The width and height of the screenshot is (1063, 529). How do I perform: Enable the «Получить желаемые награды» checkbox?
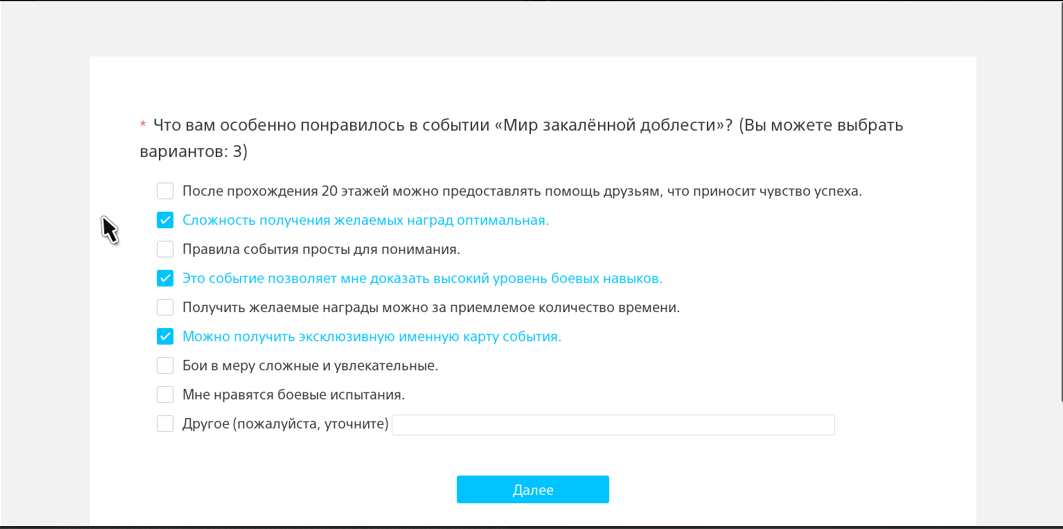165,307
